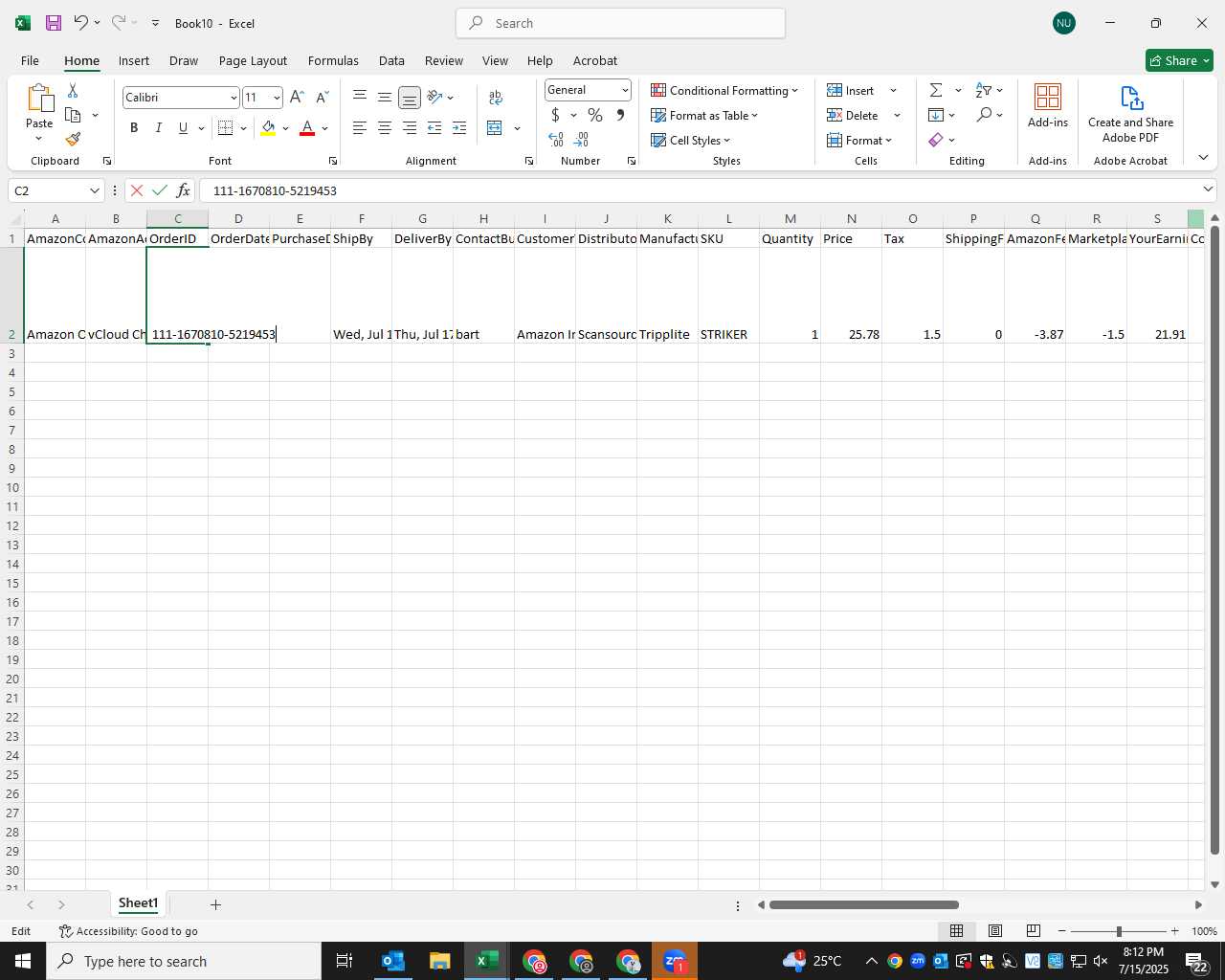Viewport: 1225px width, 980px height.
Task: Increase font size with the large A
Action: (297, 97)
